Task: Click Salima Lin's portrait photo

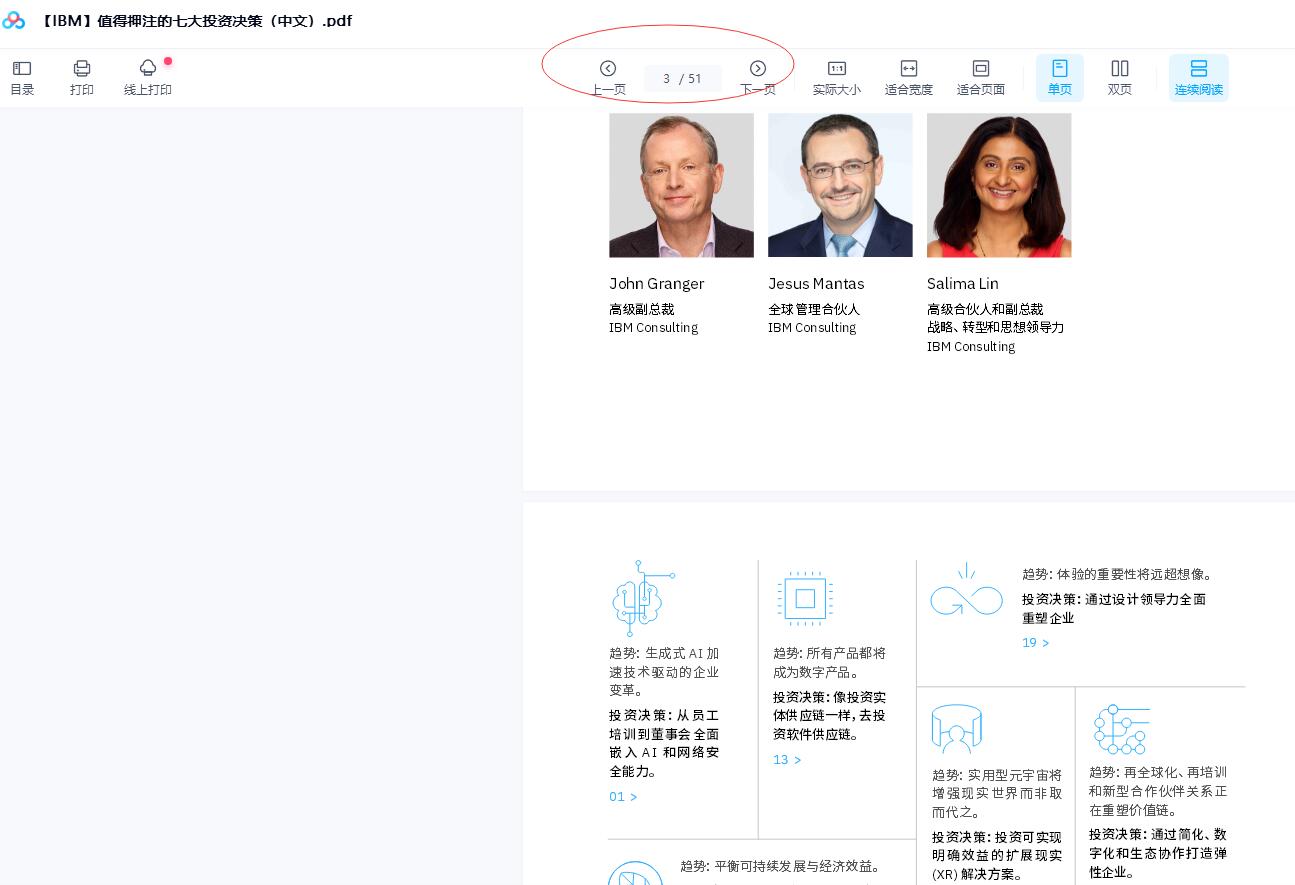Action: (x=999, y=185)
